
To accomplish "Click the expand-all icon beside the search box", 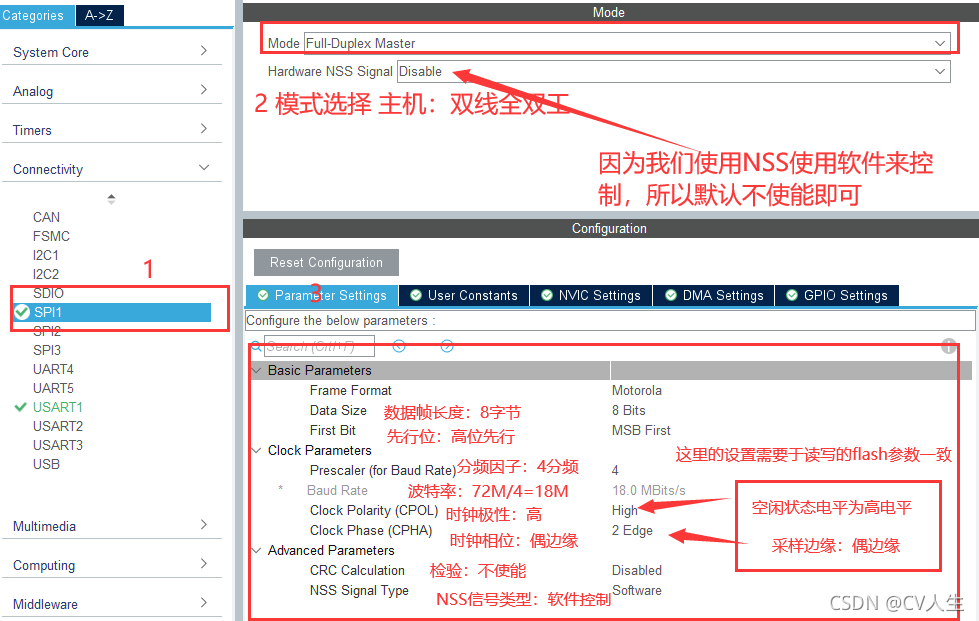I will tap(446, 345).
